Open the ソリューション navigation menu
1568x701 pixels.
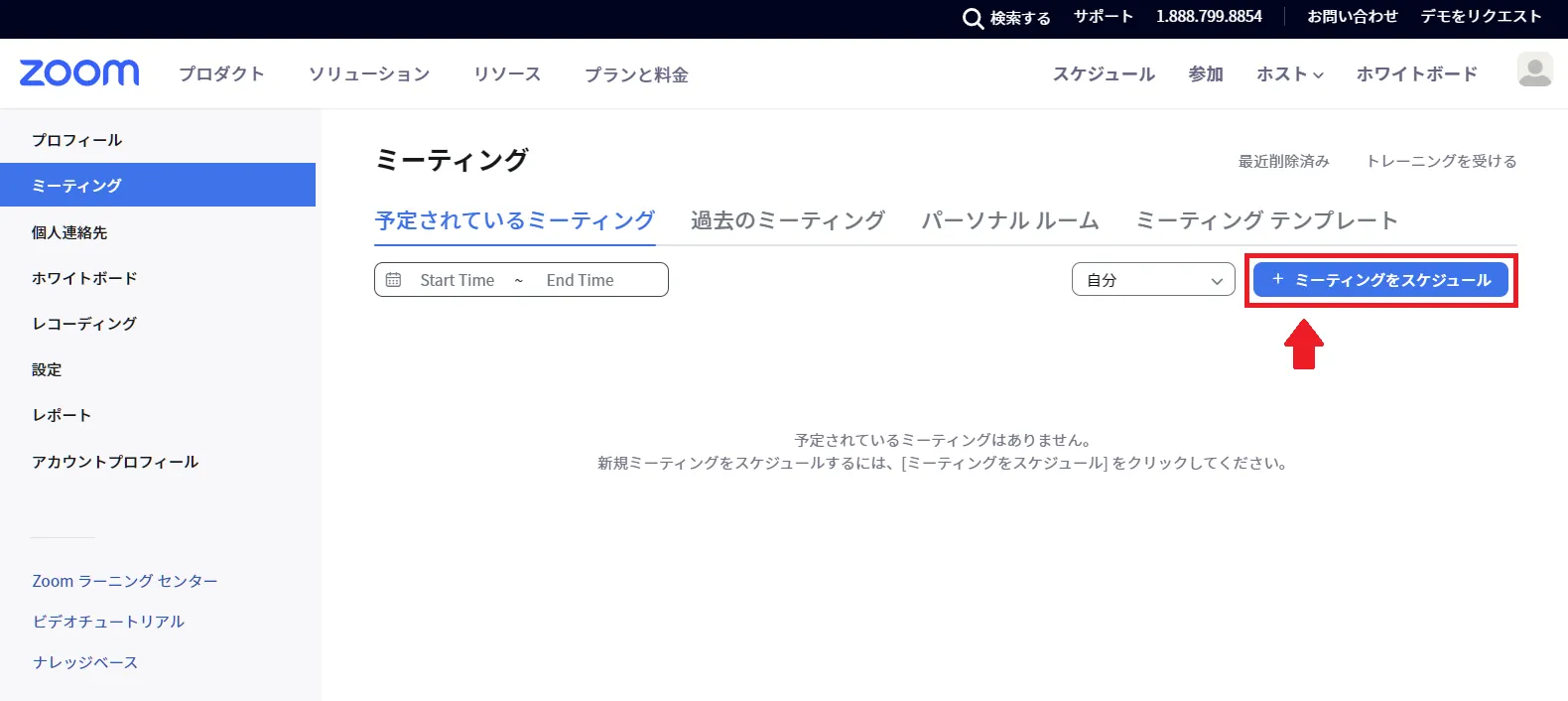[368, 74]
